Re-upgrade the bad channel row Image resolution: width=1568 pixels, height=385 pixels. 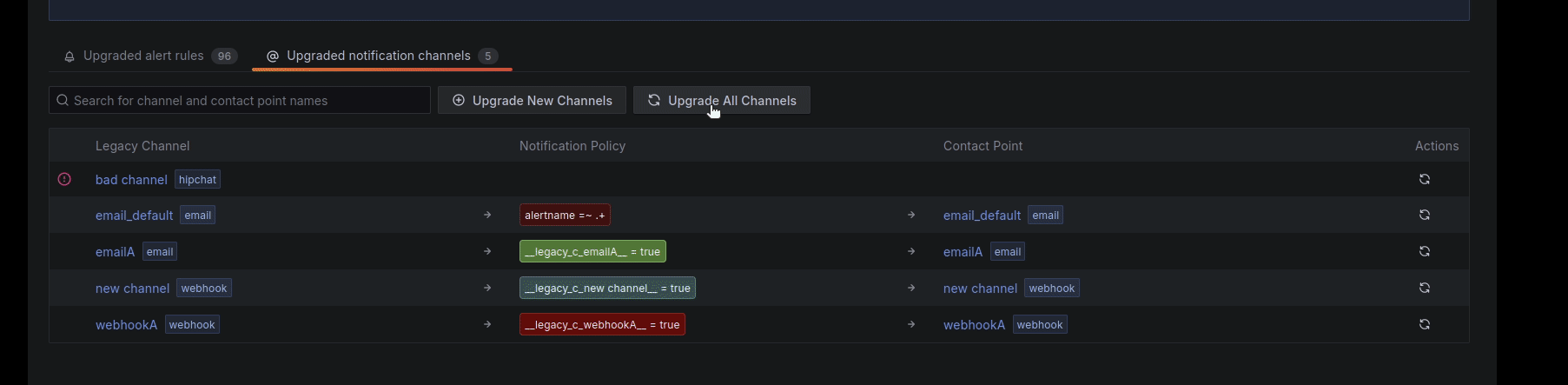[x=1424, y=179]
